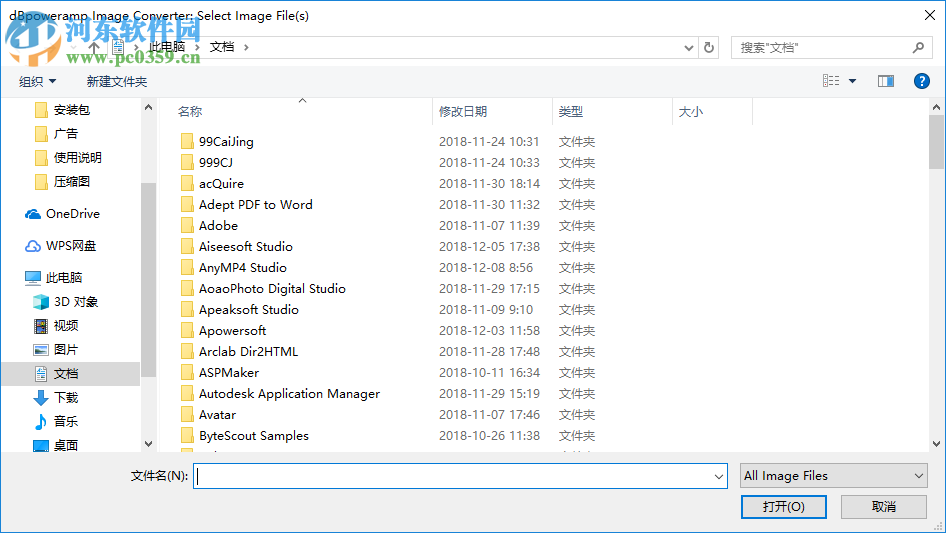Image resolution: width=946 pixels, height=533 pixels.
Task: Expand the 文件名 combo box dropdown arrow
Action: (x=719, y=476)
